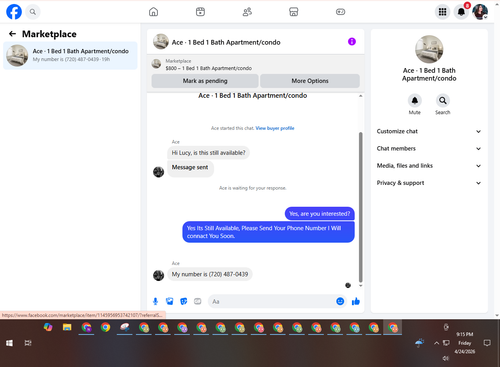Go to the Home feed icon
This screenshot has width=500, height=367.
[153, 12]
